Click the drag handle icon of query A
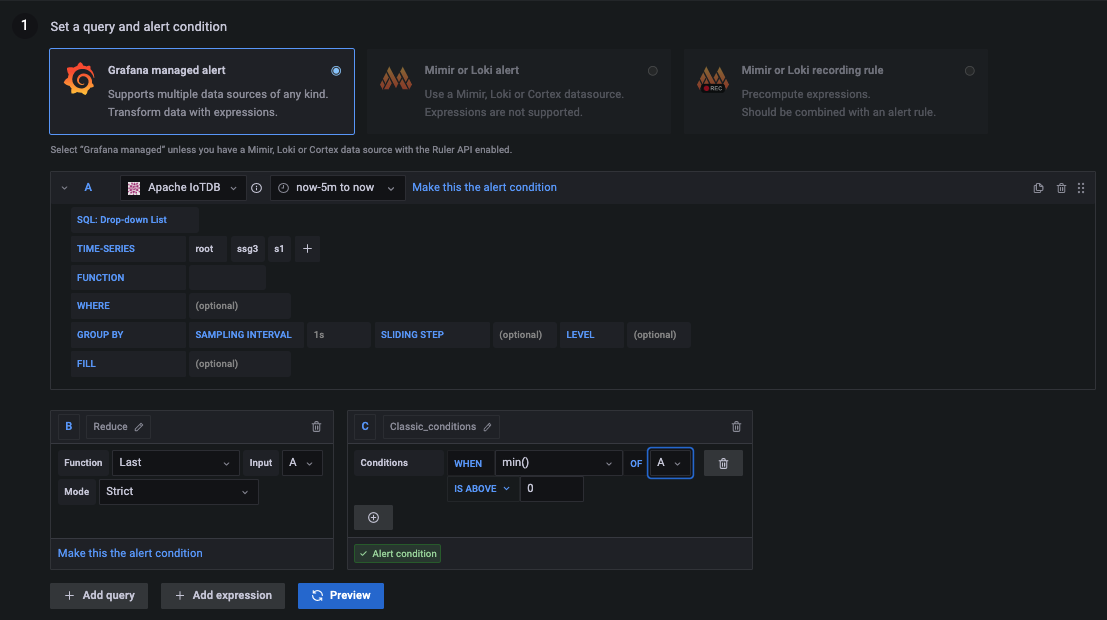 click(x=1081, y=188)
